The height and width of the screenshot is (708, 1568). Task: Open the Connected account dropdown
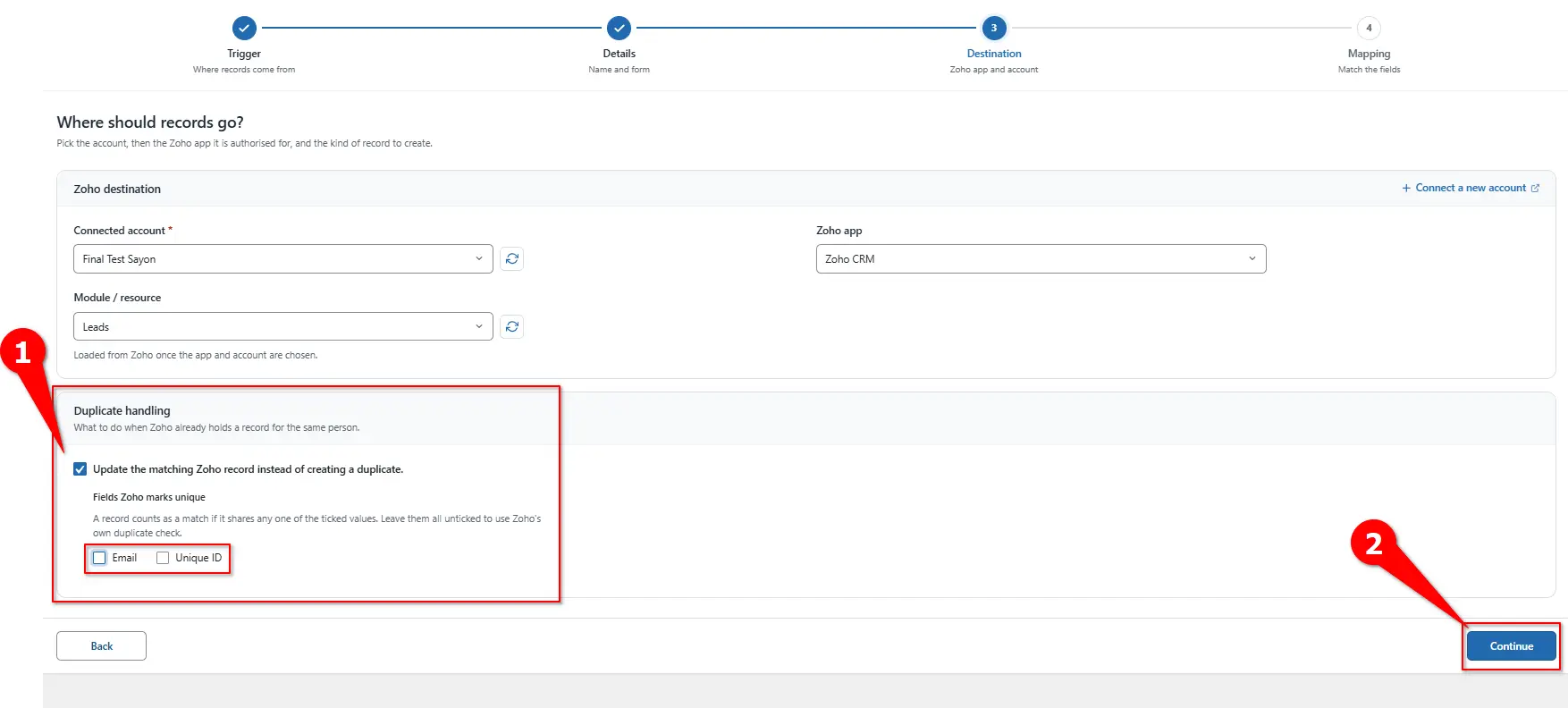point(282,259)
